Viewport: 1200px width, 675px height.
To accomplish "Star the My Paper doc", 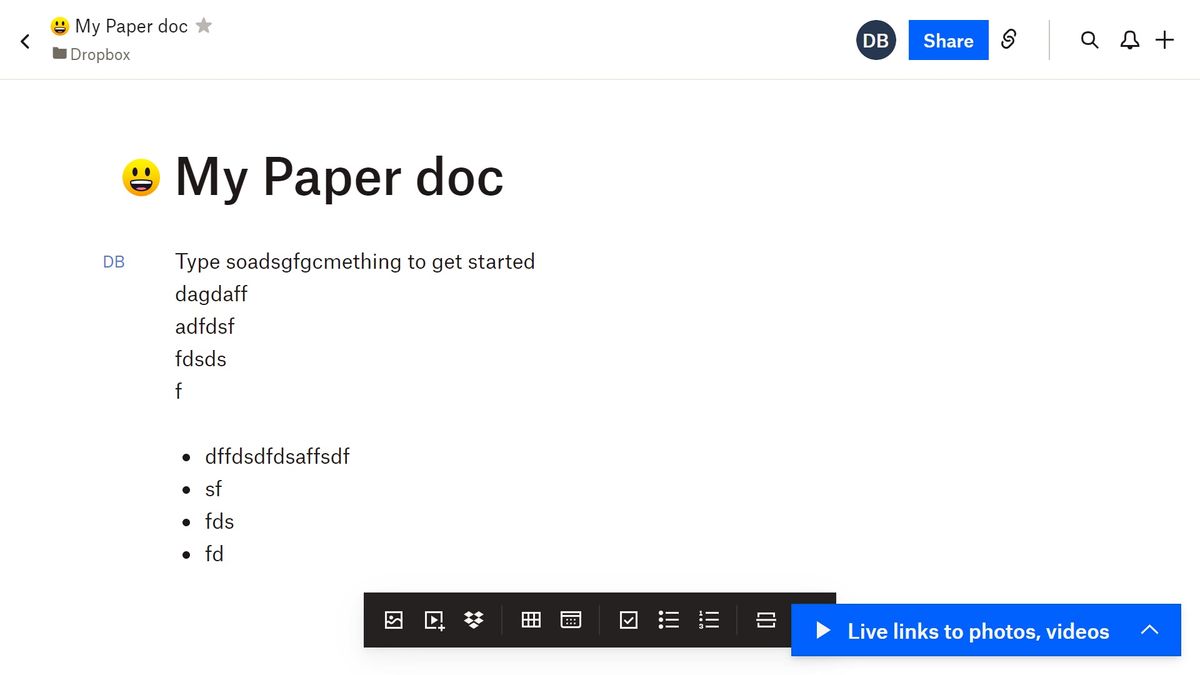I will coord(204,26).
